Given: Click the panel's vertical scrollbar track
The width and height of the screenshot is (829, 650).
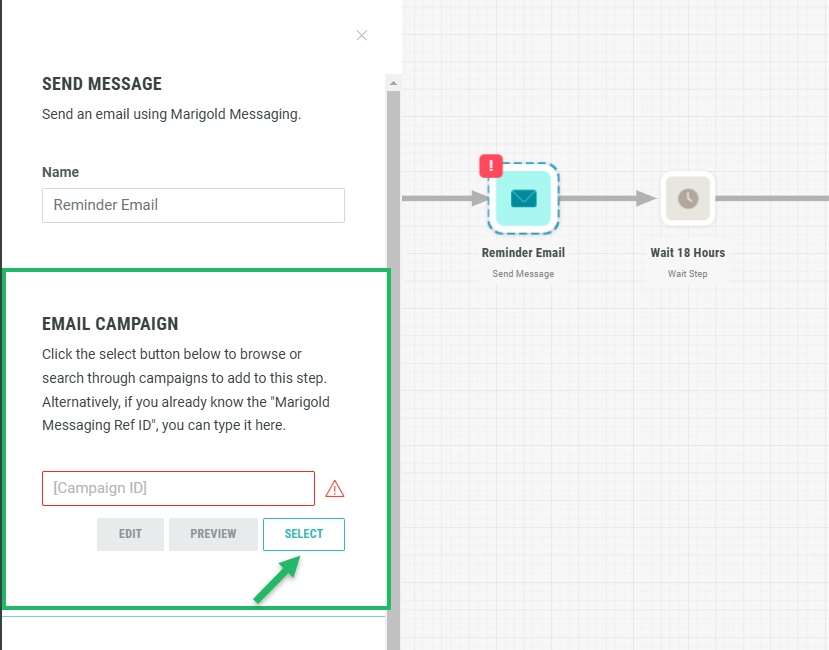Looking at the screenshot, I should tap(394, 350).
